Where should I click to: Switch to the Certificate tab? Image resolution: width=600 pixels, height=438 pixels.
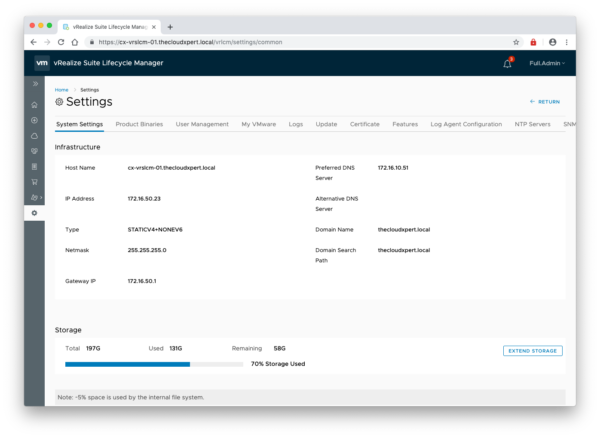364,124
